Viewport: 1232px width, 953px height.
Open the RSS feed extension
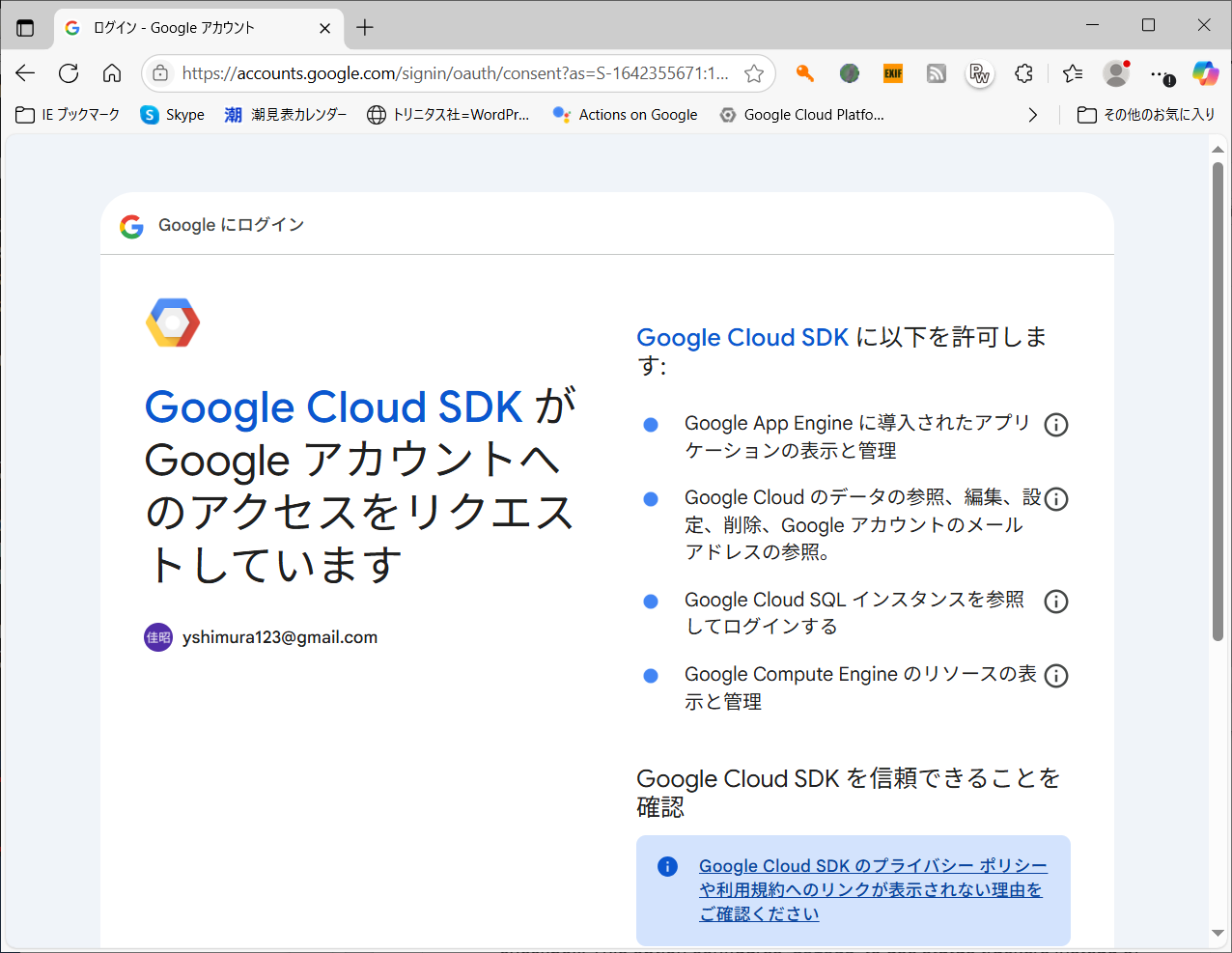[936, 73]
